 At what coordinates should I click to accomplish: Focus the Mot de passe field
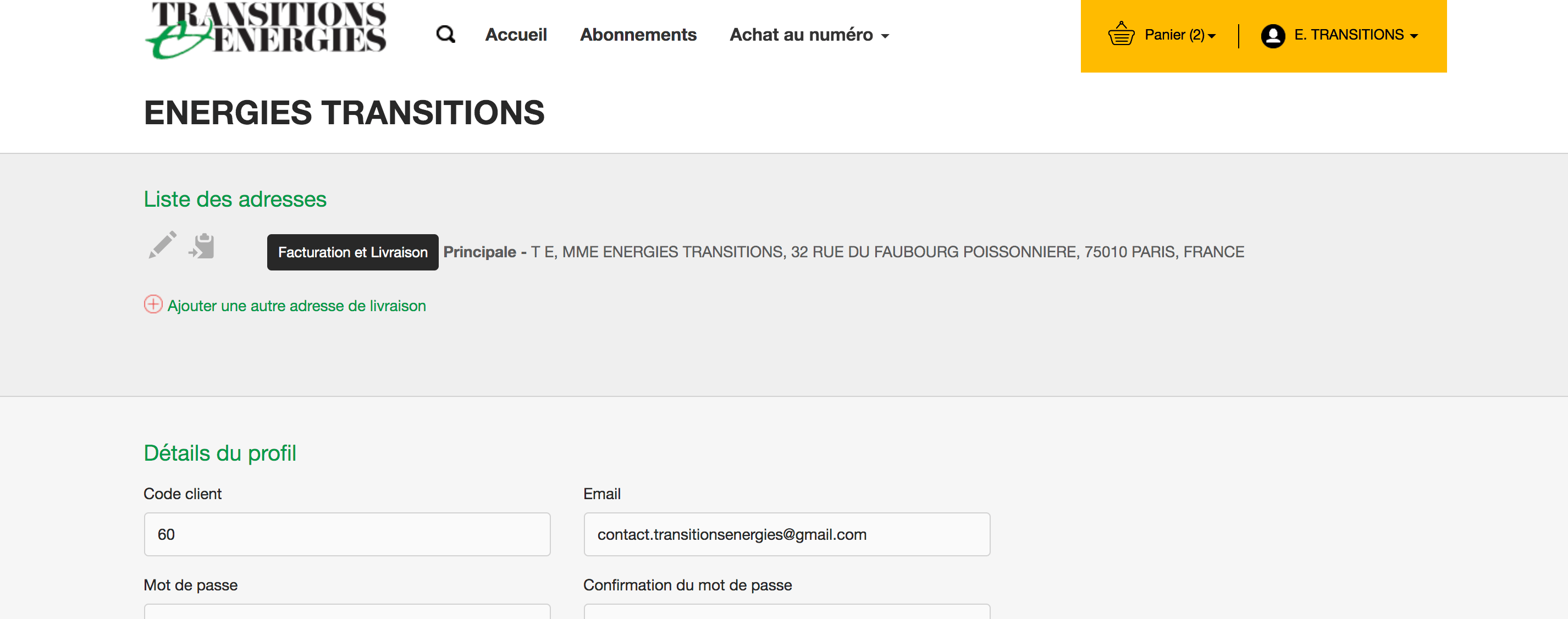coord(347,611)
